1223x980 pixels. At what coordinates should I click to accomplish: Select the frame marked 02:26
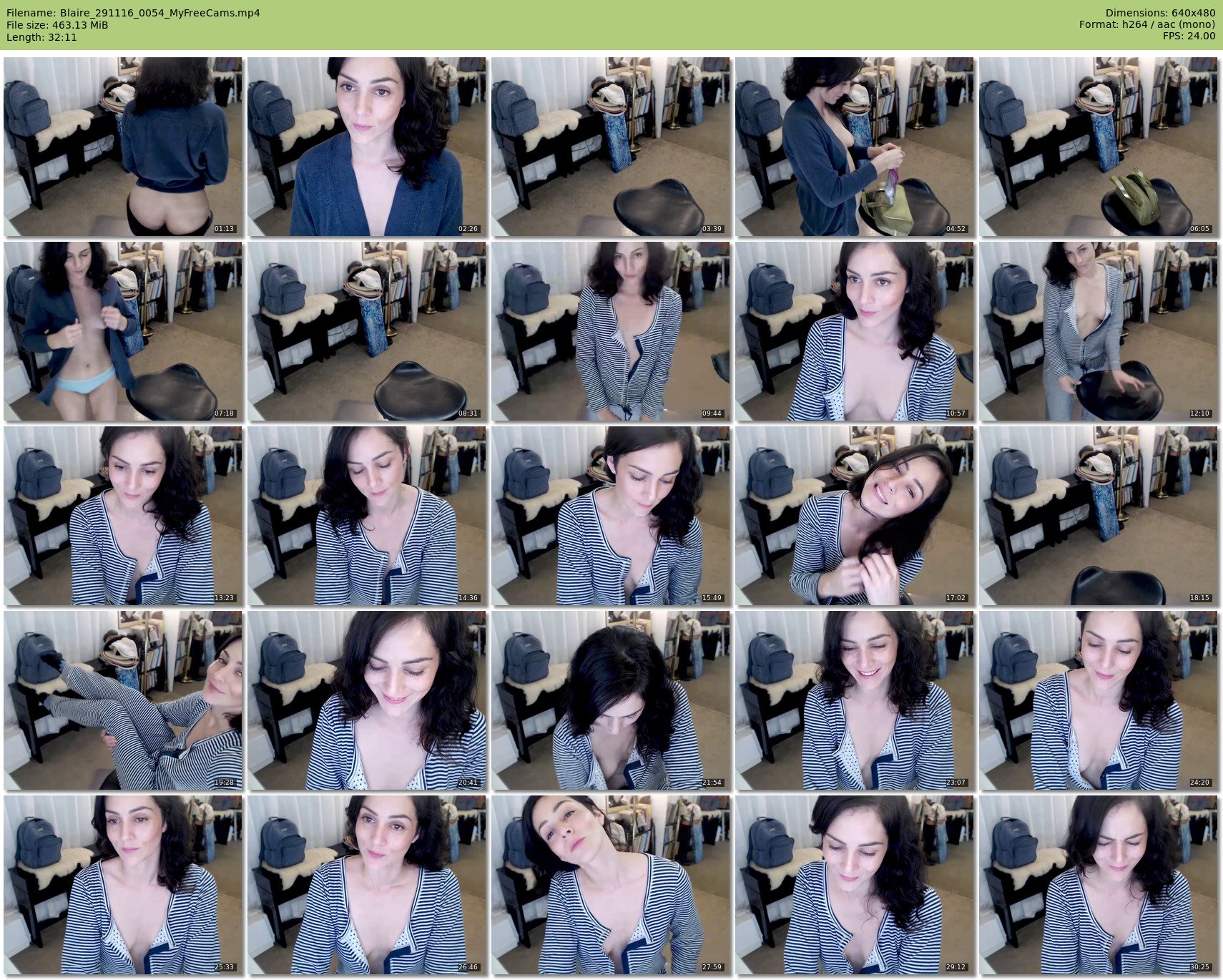(367, 147)
